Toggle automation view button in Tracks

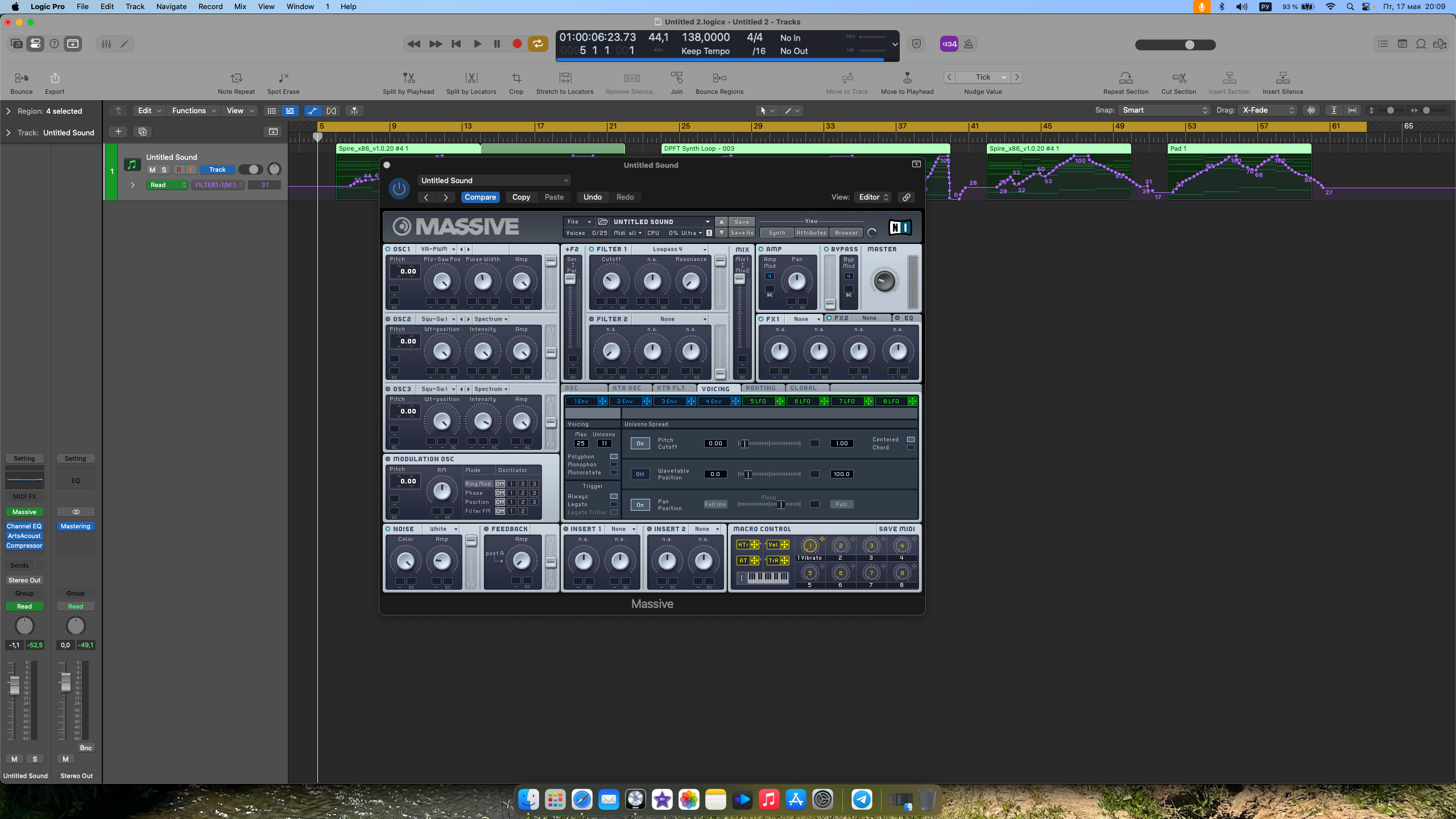pos(312,111)
